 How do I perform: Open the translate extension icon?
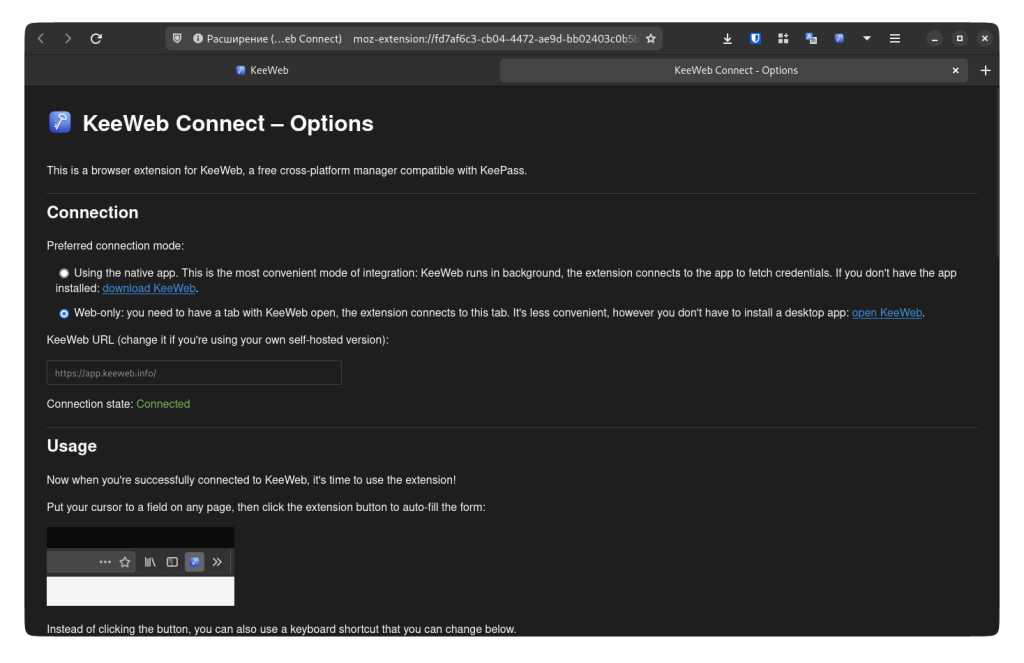pyautogui.click(x=811, y=39)
